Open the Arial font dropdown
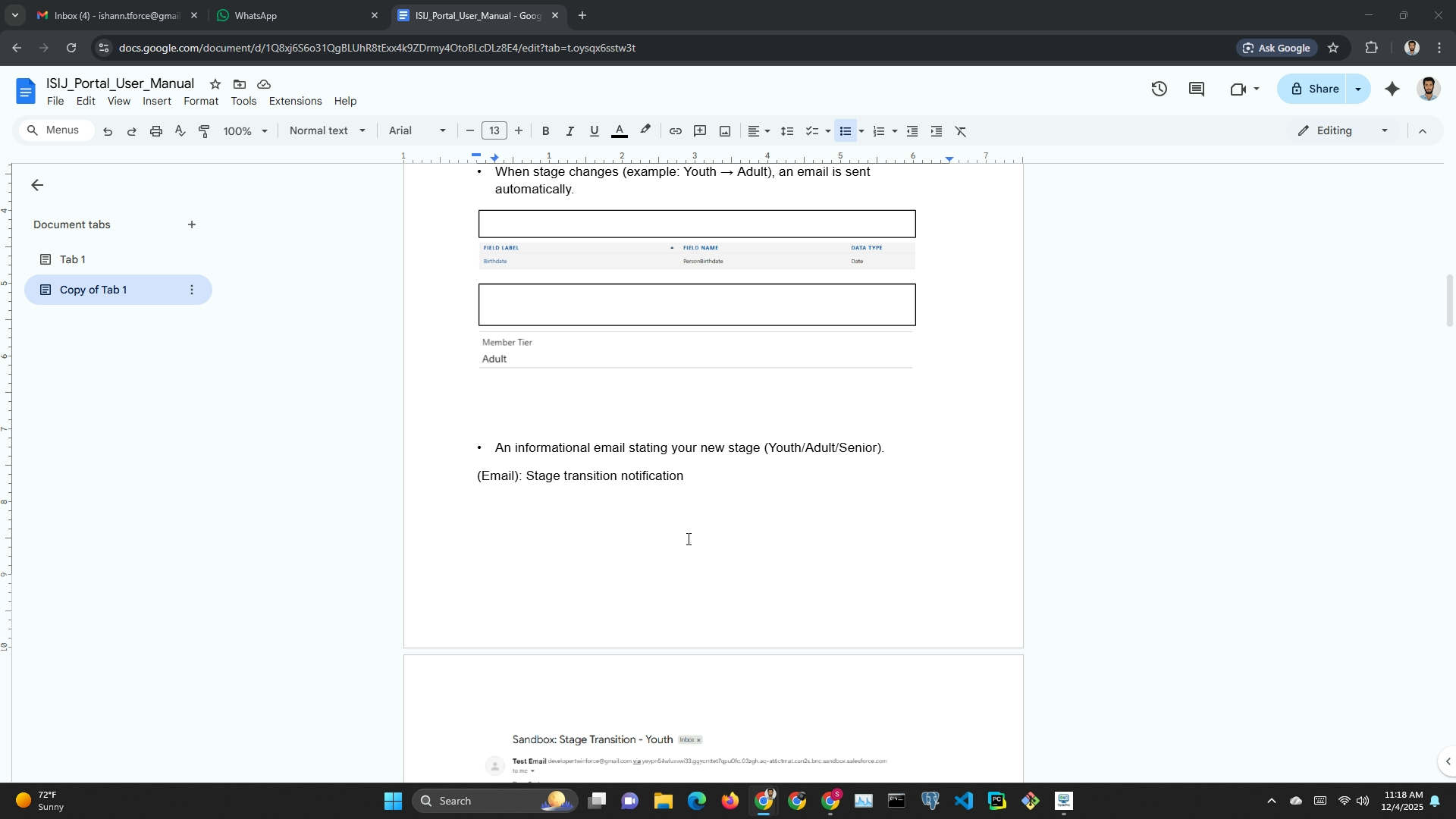1456x819 pixels. [x=417, y=130]
